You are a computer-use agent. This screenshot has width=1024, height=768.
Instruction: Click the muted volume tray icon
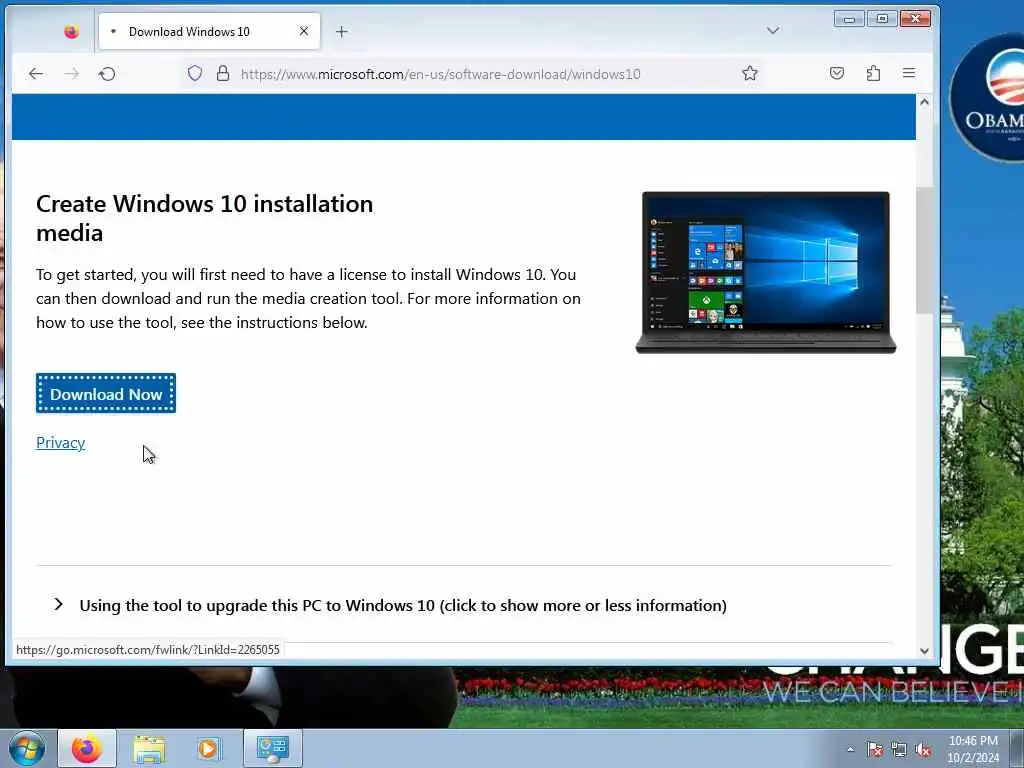(x=923, y=750)
